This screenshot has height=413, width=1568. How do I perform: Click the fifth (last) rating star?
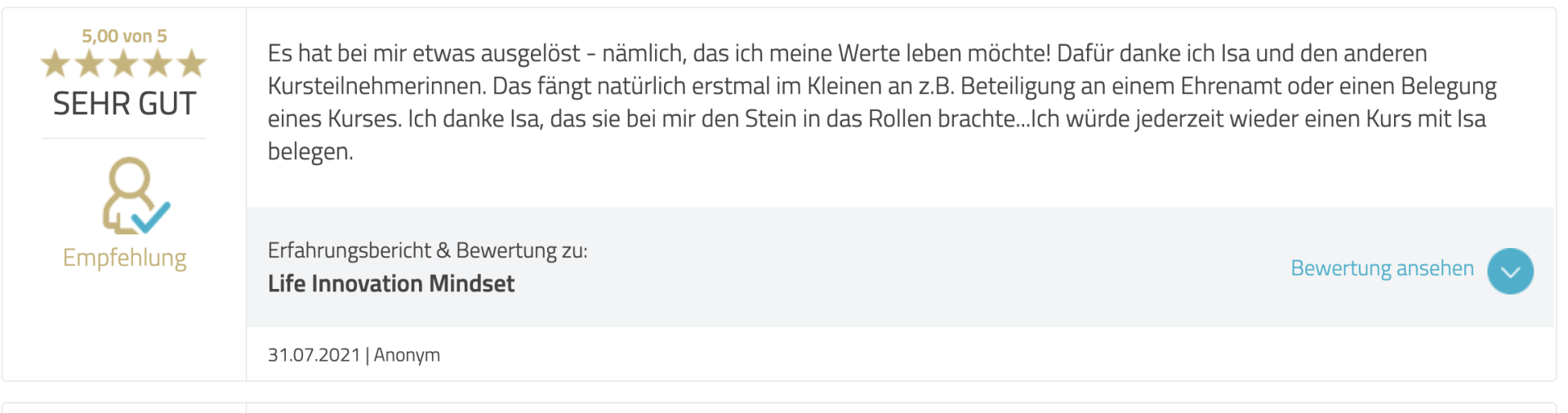192,63
